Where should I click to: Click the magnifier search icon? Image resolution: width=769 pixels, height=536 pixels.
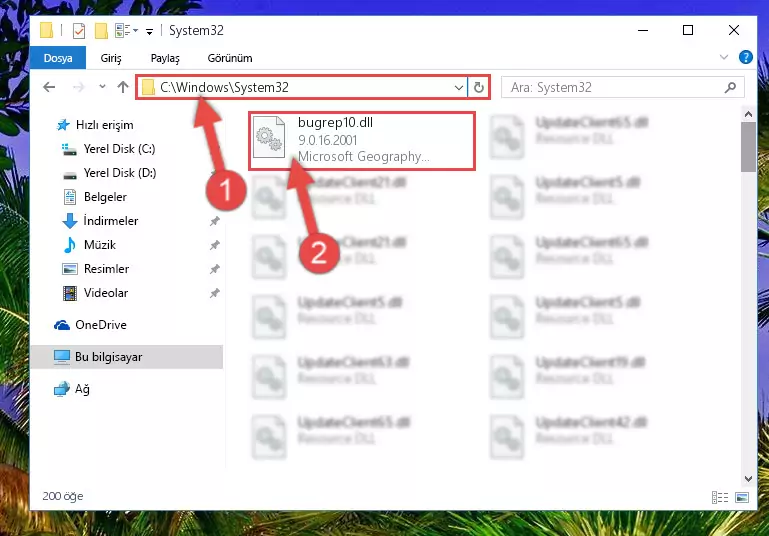730,87
